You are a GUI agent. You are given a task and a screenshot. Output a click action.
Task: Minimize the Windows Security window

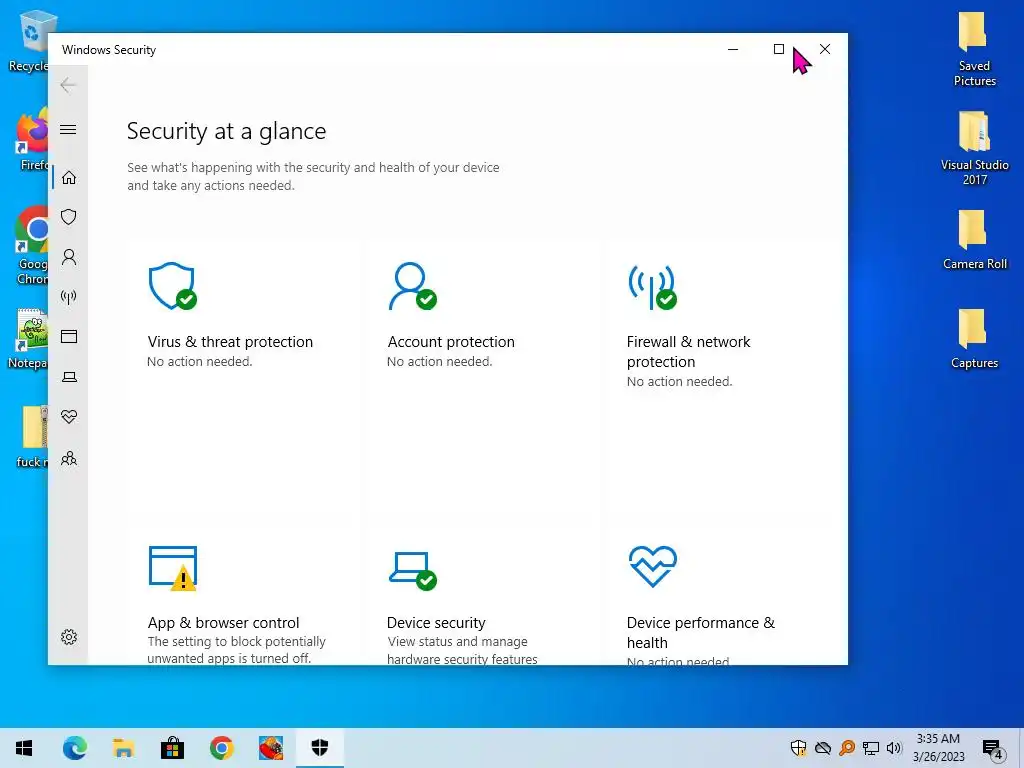click(x=733, y=49)
